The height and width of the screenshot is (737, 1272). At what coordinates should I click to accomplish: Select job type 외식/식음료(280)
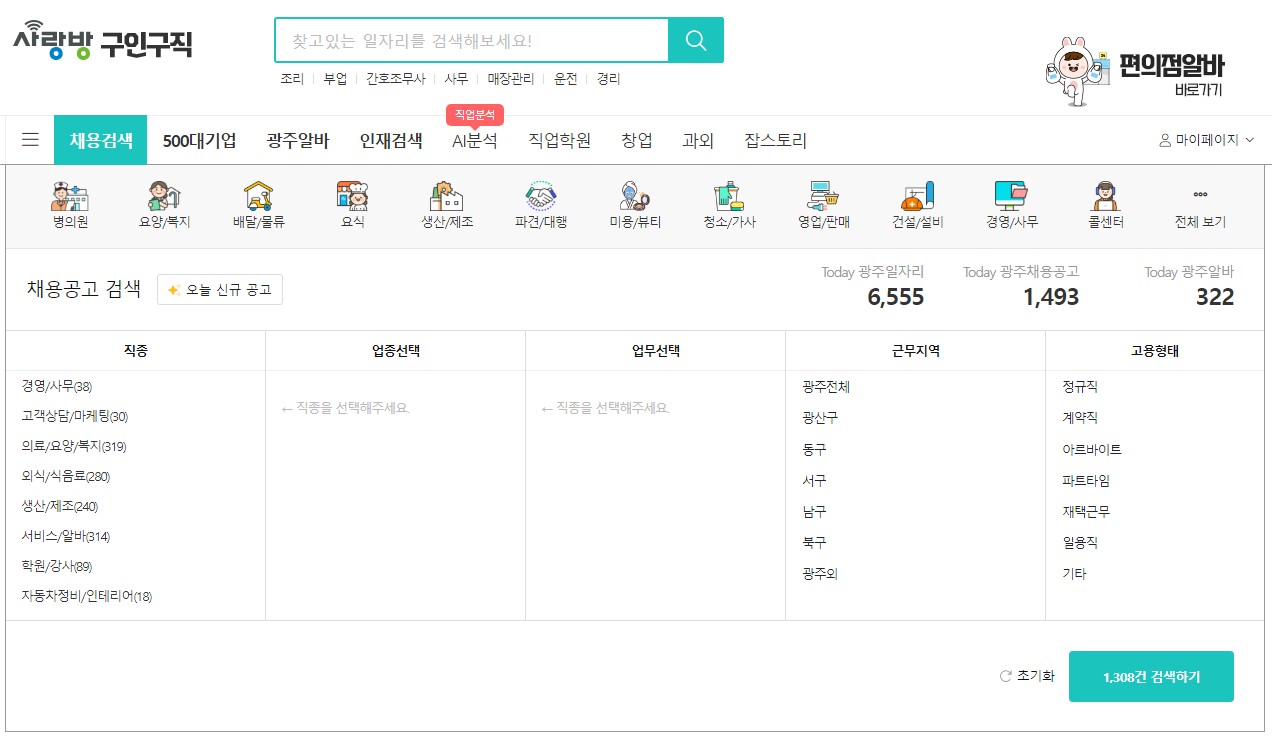click(x=66, y=477)
